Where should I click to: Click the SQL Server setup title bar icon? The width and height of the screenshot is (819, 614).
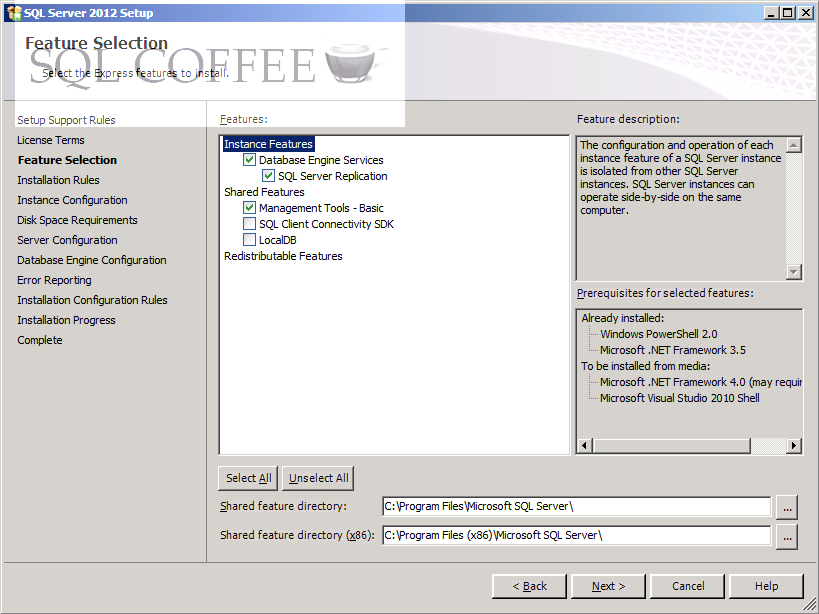(x=14, y=13)
